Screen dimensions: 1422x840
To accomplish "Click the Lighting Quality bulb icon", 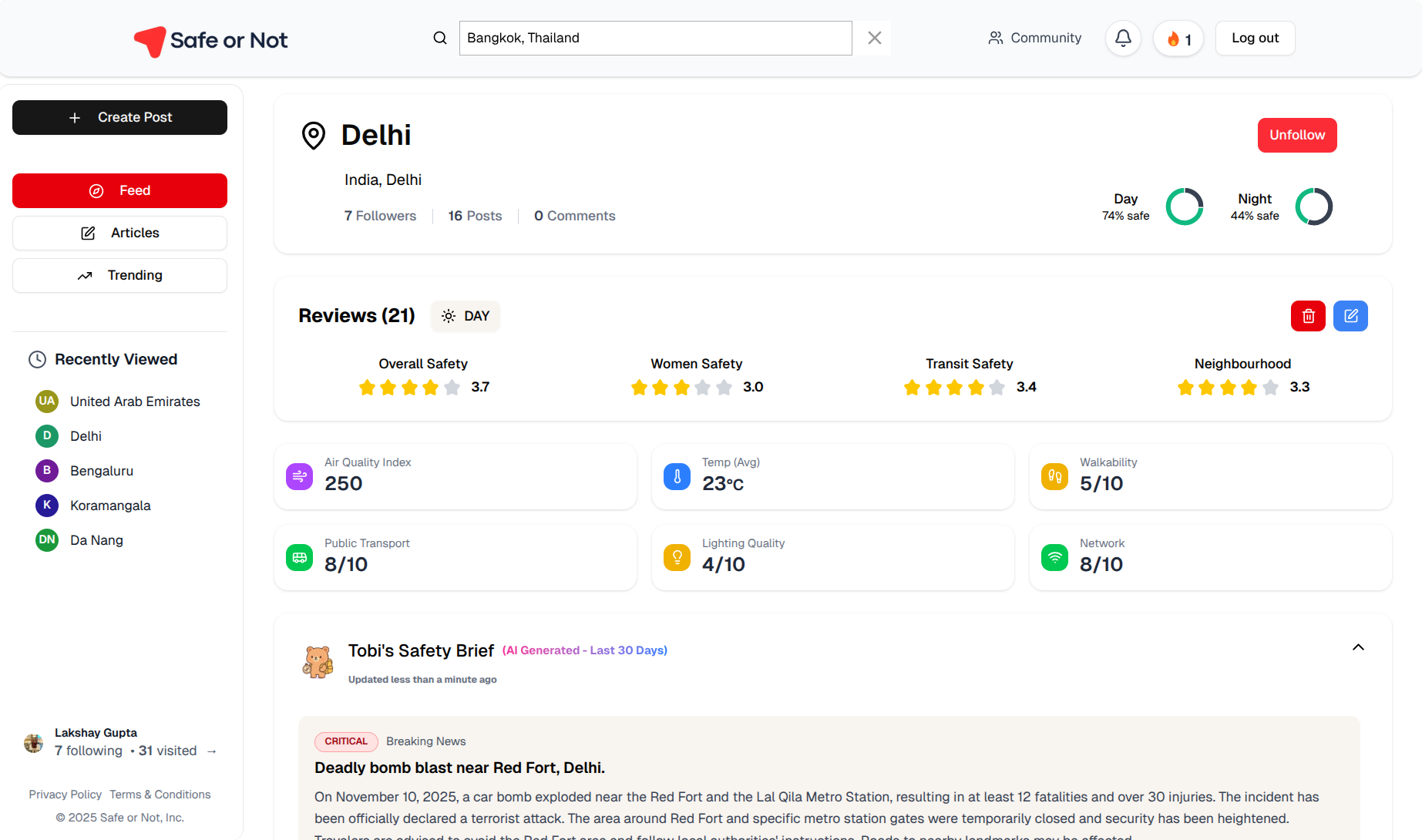I will tap(677, 558).
